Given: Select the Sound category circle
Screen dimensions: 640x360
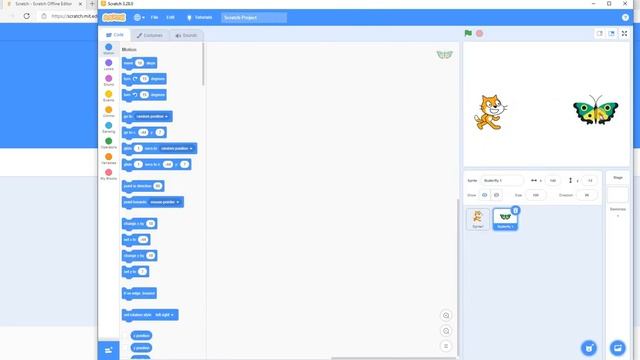Looking at the screenshot, I should point(109,78).
